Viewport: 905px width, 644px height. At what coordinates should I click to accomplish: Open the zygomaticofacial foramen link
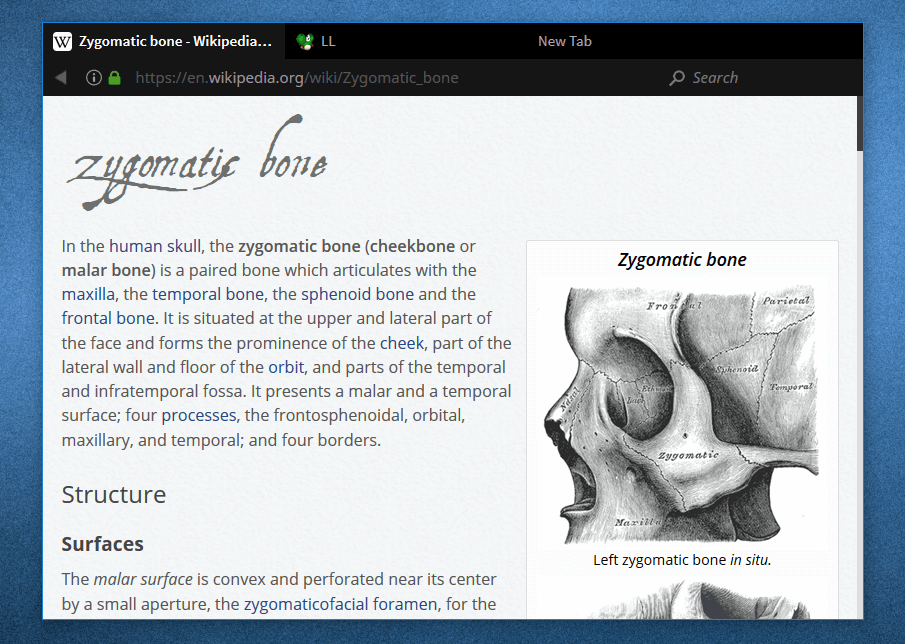pos(341,604)
